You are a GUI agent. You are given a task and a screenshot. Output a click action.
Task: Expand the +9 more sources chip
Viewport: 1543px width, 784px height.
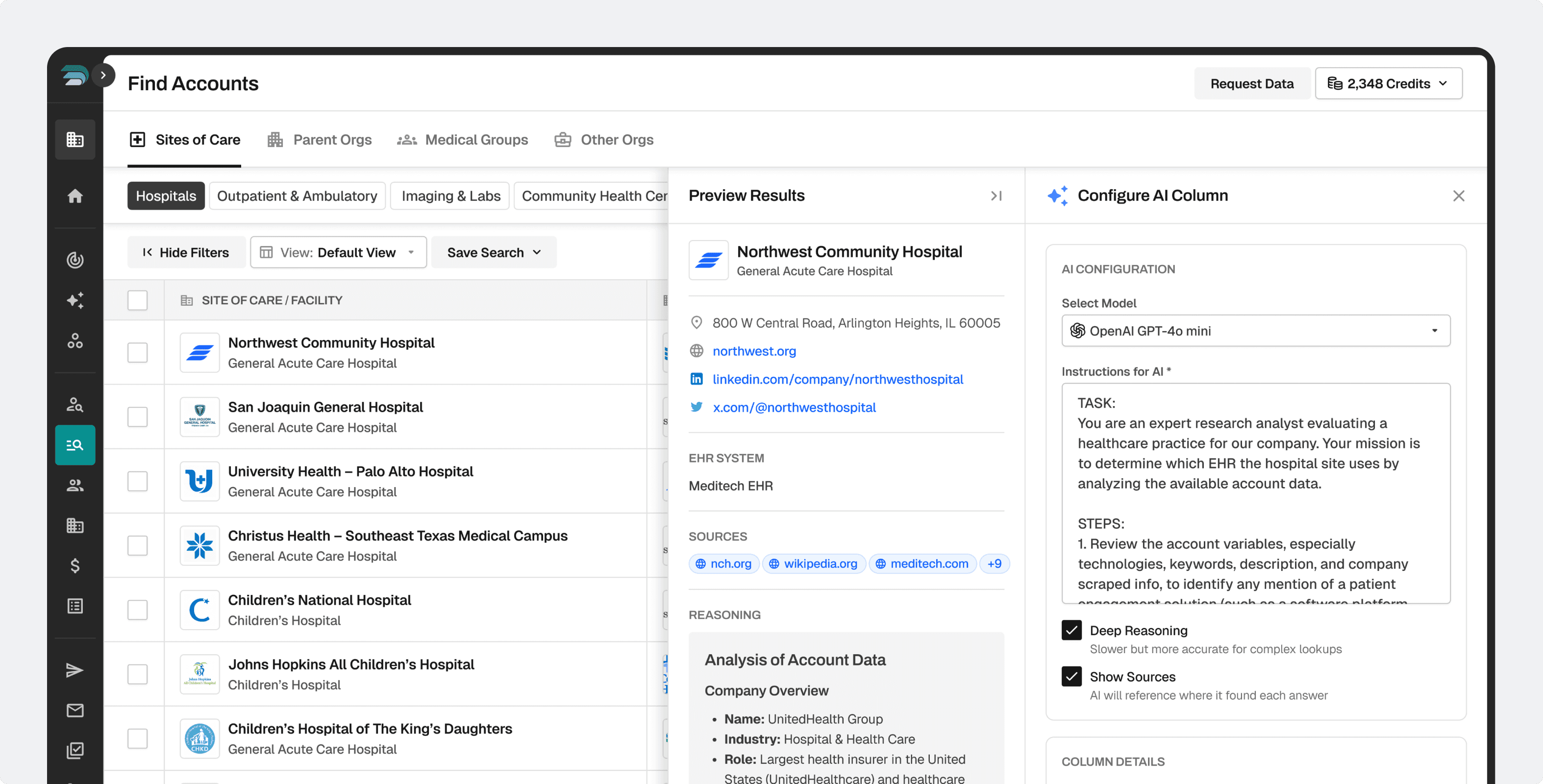(995, 563)
